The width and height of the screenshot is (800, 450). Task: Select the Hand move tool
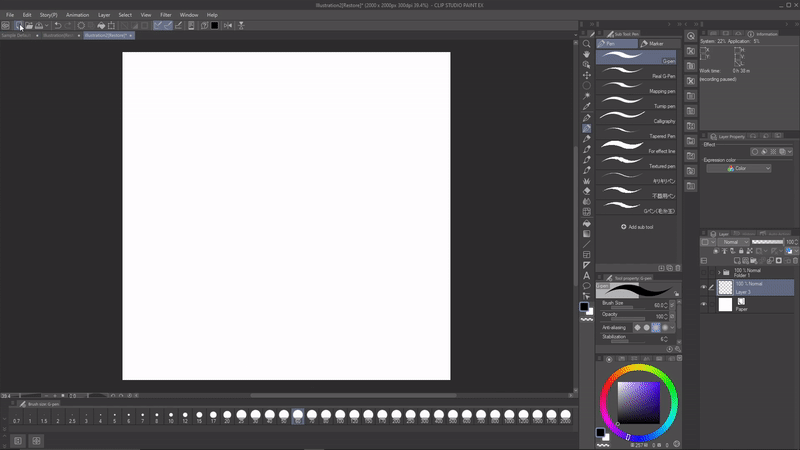pyautogui.click(x=587, y=54)
